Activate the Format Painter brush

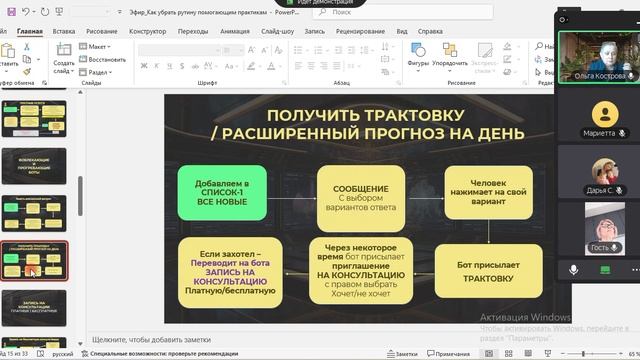tap(27, 72)
